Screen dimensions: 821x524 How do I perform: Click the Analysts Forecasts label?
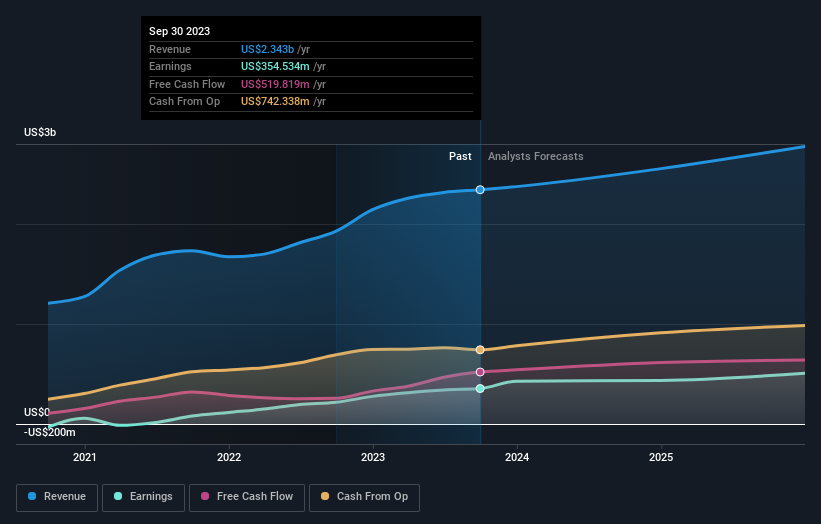coord(536,156)
